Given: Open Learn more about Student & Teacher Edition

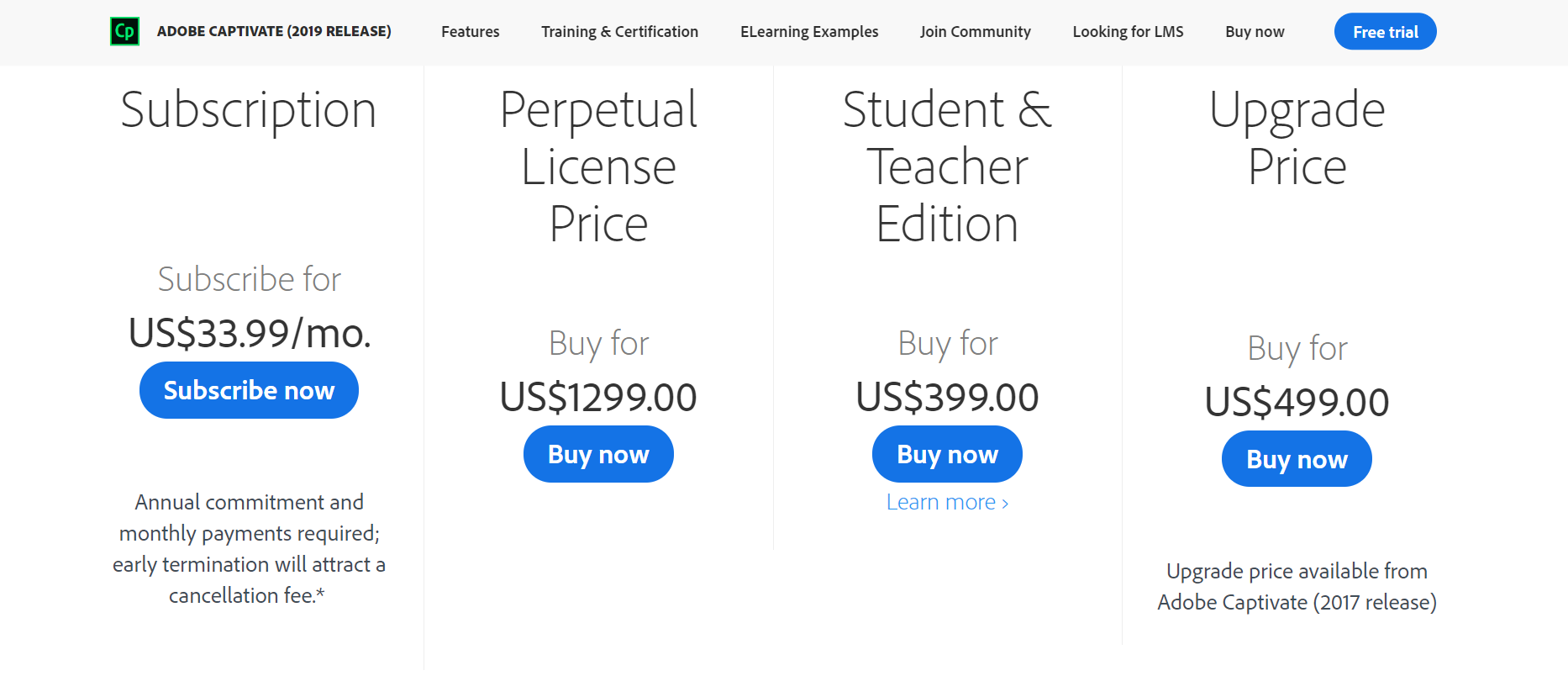Looking at the screenshot, I should [940, 501].
